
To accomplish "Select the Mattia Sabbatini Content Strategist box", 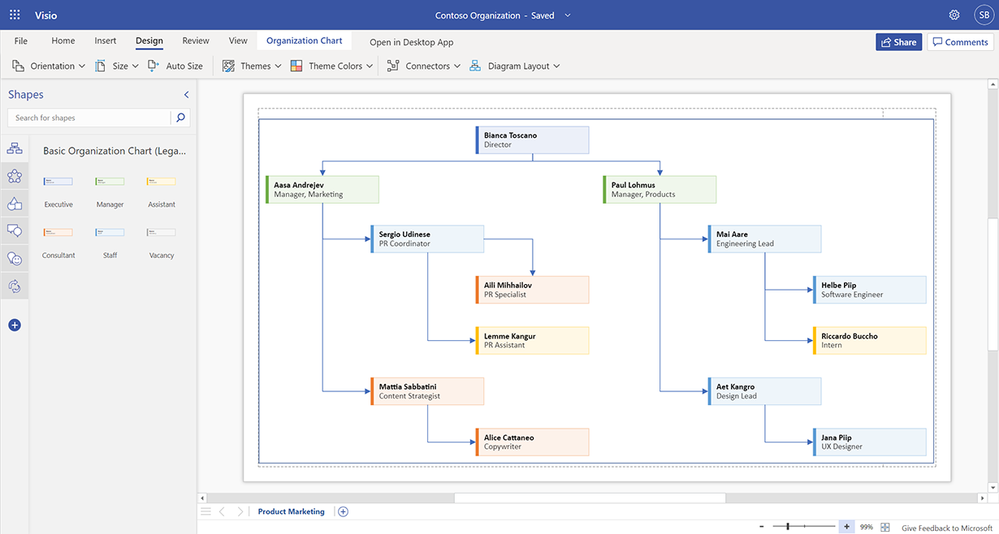I will (x=428, y=391).
